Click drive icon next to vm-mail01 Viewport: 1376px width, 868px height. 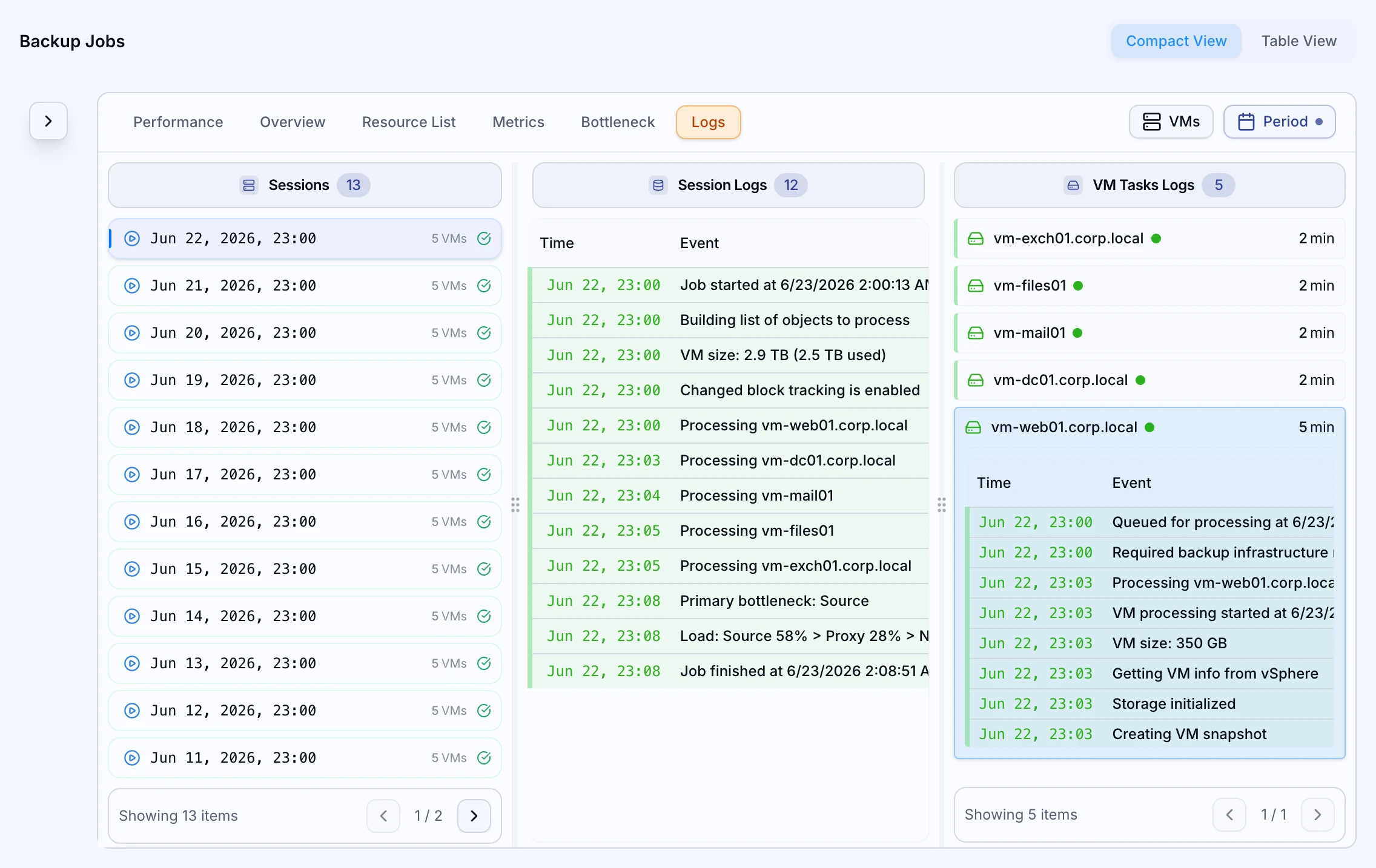click(x=976, y=333)
